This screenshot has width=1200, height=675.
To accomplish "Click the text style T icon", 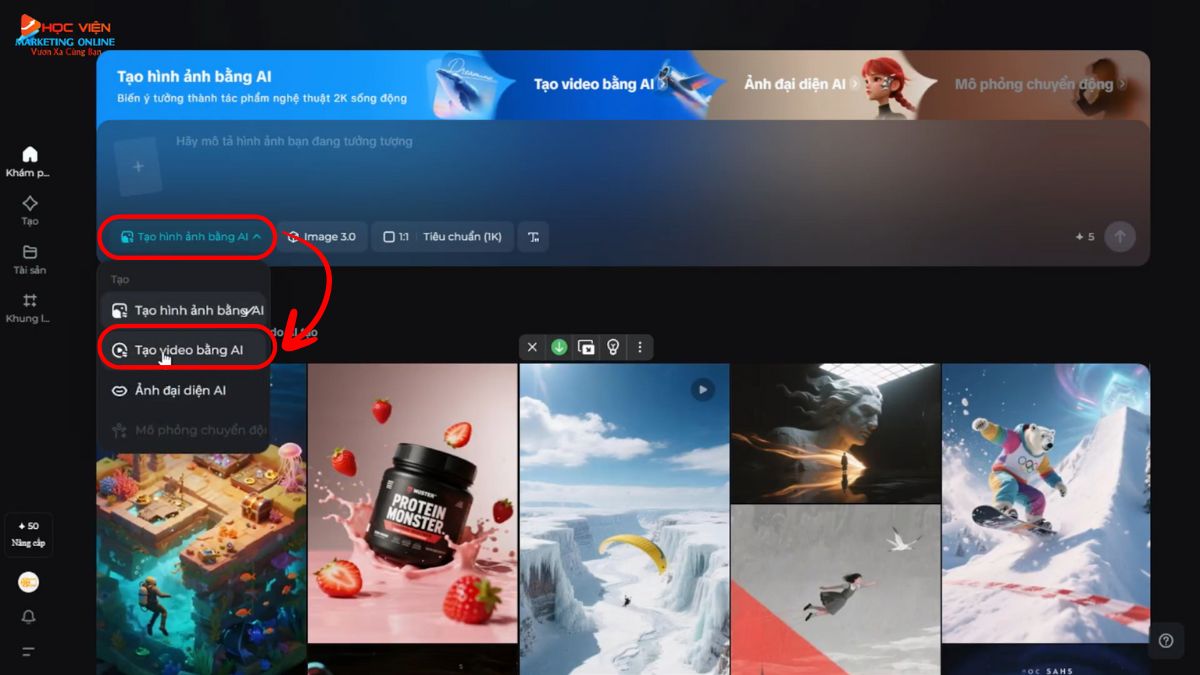I will coord(534,237).
